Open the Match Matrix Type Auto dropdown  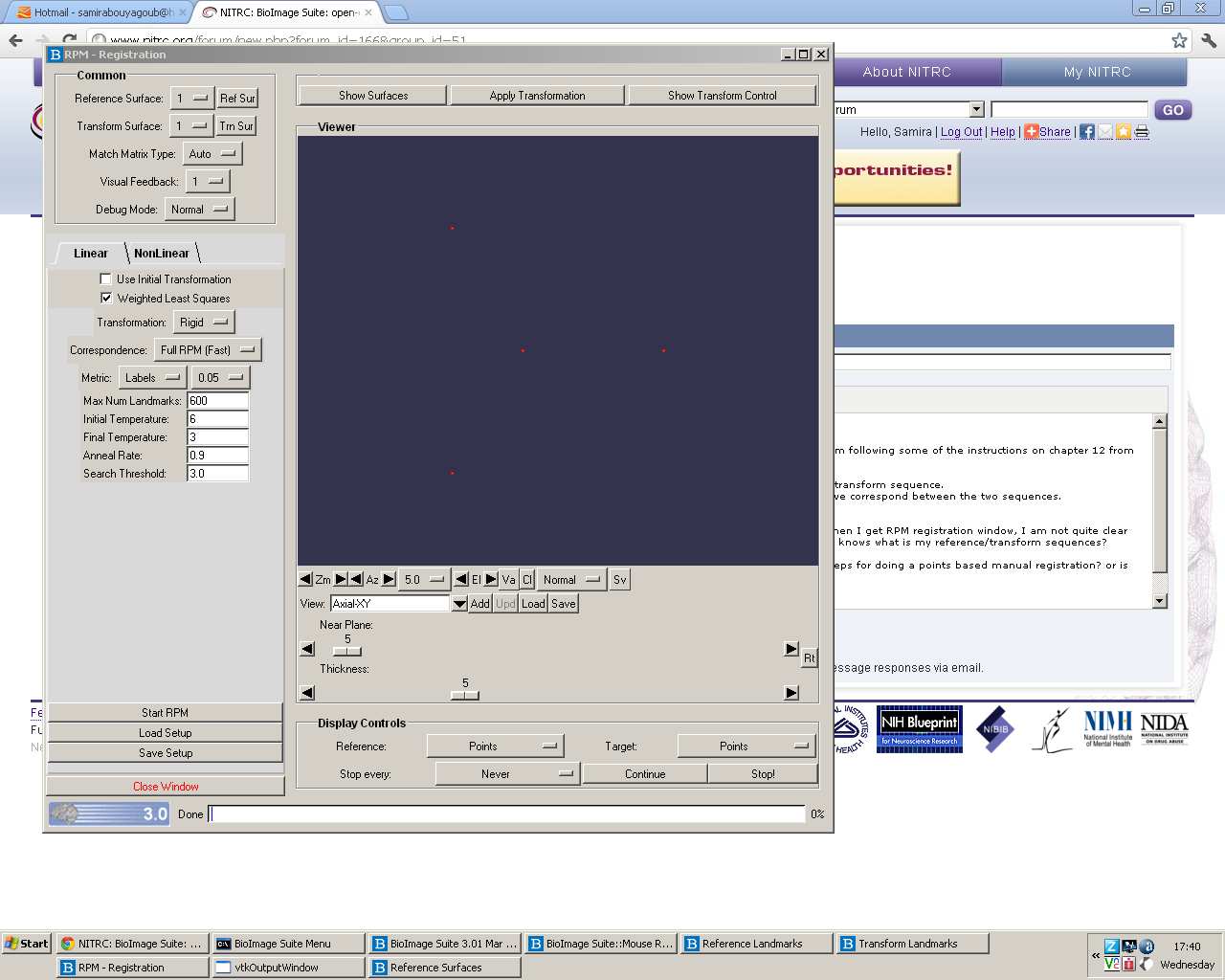pyautogui.click(x=212, y=154)
